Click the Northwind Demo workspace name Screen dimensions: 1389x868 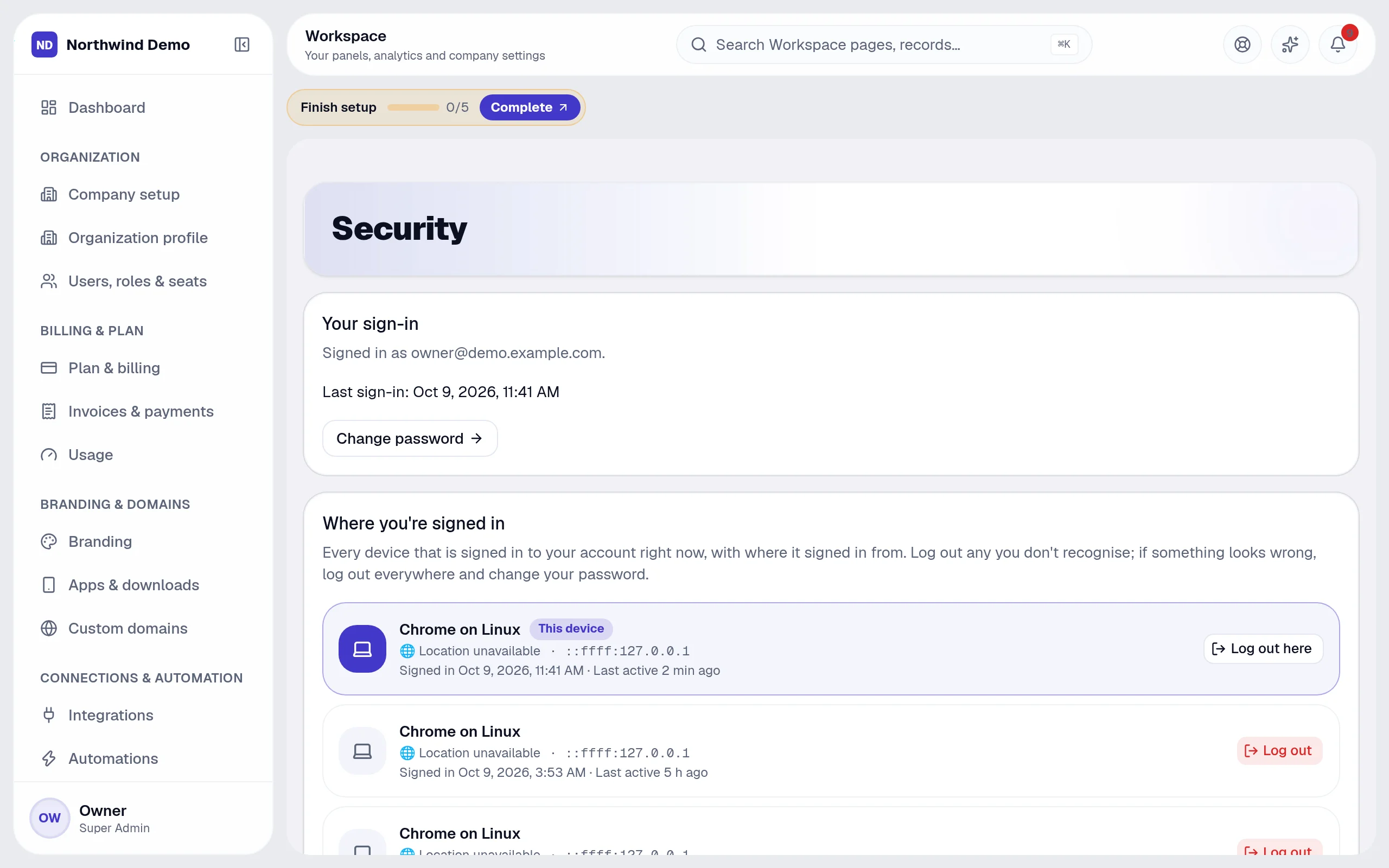coord(128,44)
